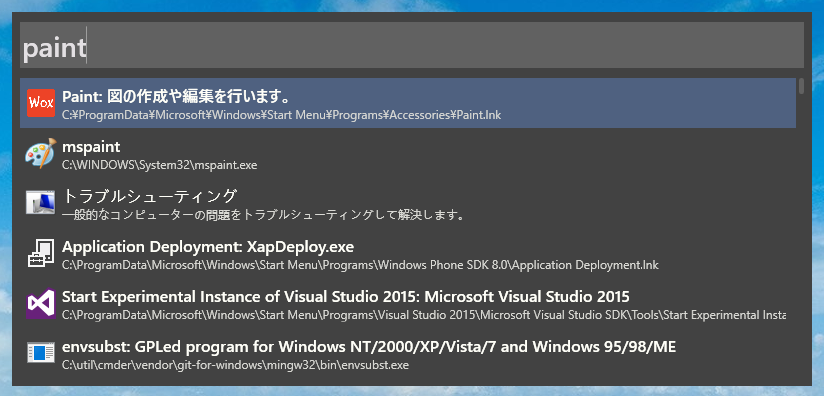
Task: Select "Start Experimental Instance of Visual Studio 2015" title
Action: [x=346, y=297]
